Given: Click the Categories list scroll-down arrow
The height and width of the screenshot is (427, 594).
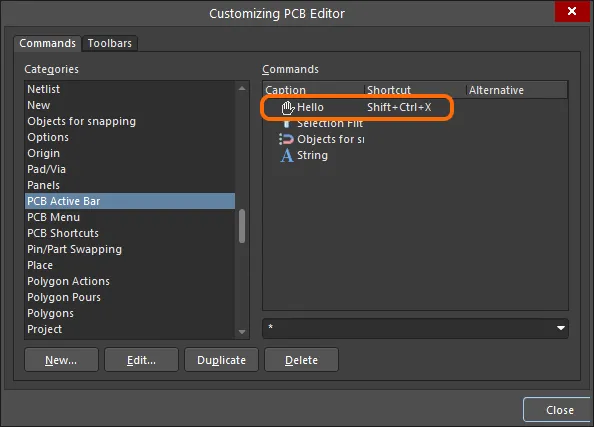Looking at the screenshot, I should pyautogui.click(x=242, y=332).
